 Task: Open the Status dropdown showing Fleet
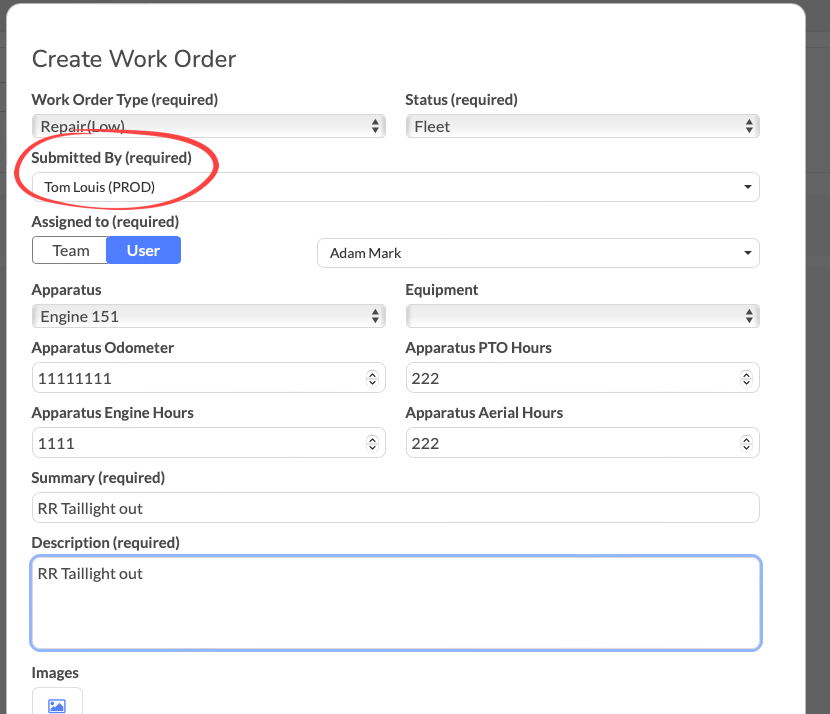(583, 126)
